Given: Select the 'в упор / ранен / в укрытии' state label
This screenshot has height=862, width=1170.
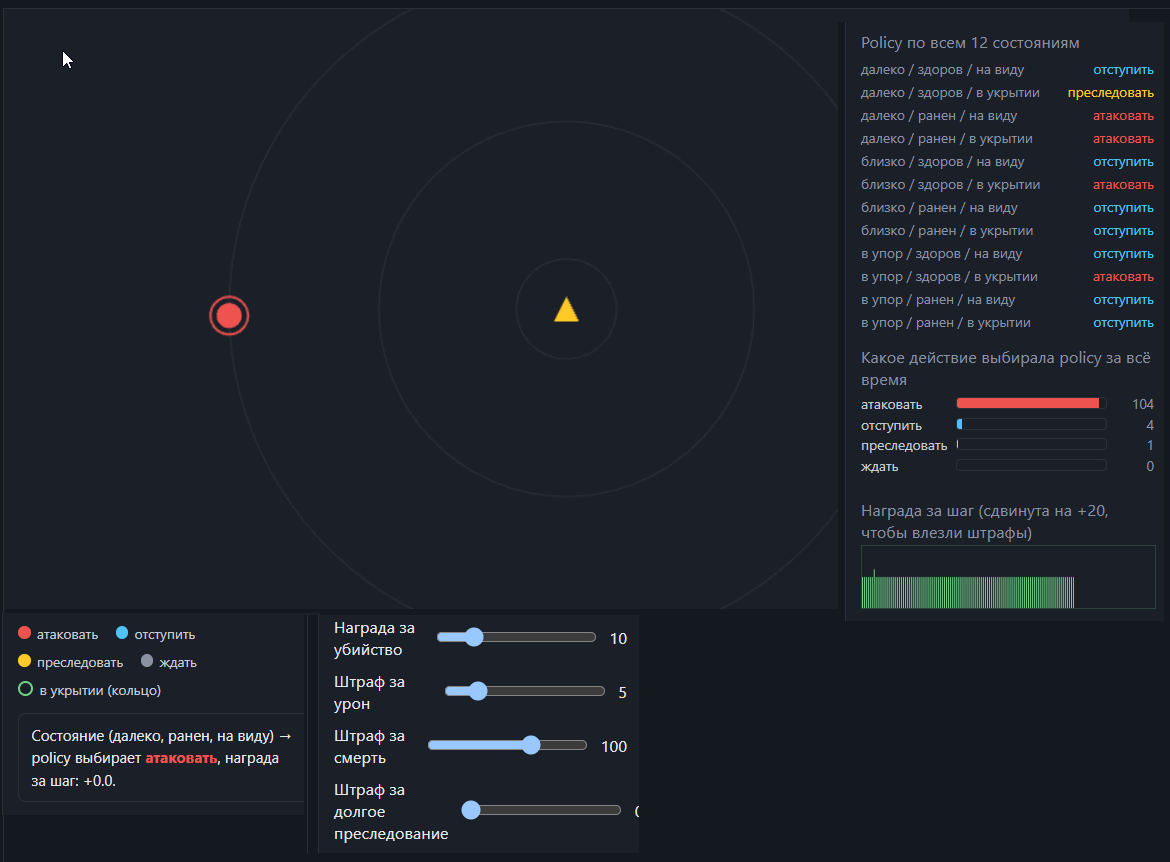Looking at the screenshot, I should pos(946,323).
